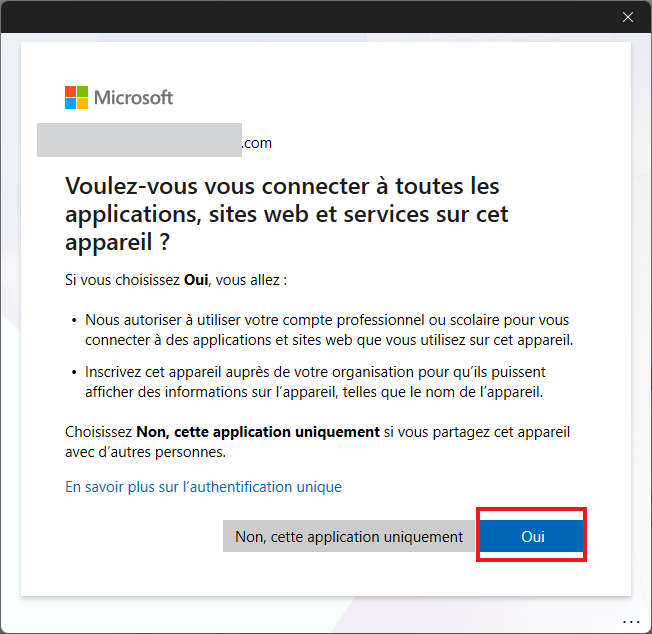Screen dimensions: 652x634
Task: Close the sign-in dialog window
Action: pos(628,17)
